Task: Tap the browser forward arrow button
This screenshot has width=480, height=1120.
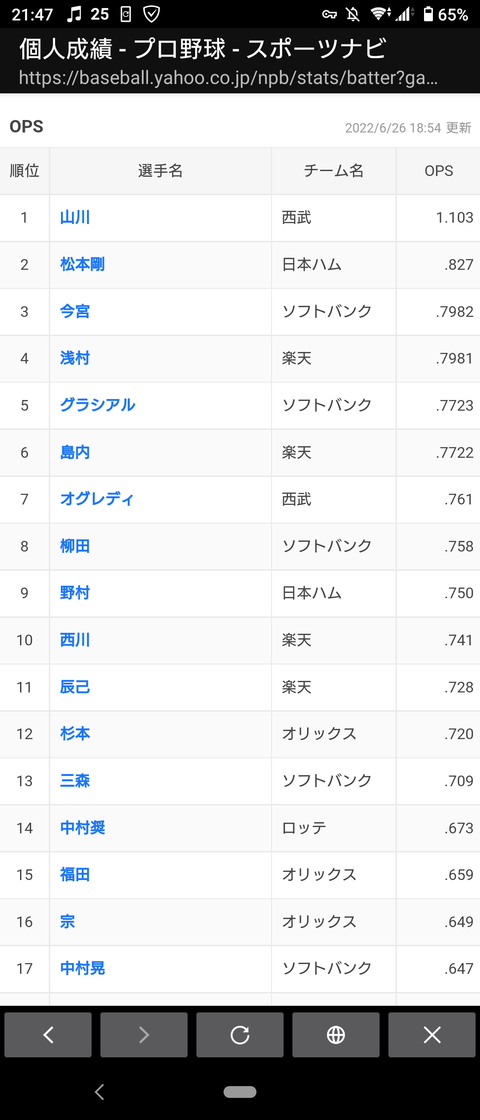Action: [x=144, y=1034]
